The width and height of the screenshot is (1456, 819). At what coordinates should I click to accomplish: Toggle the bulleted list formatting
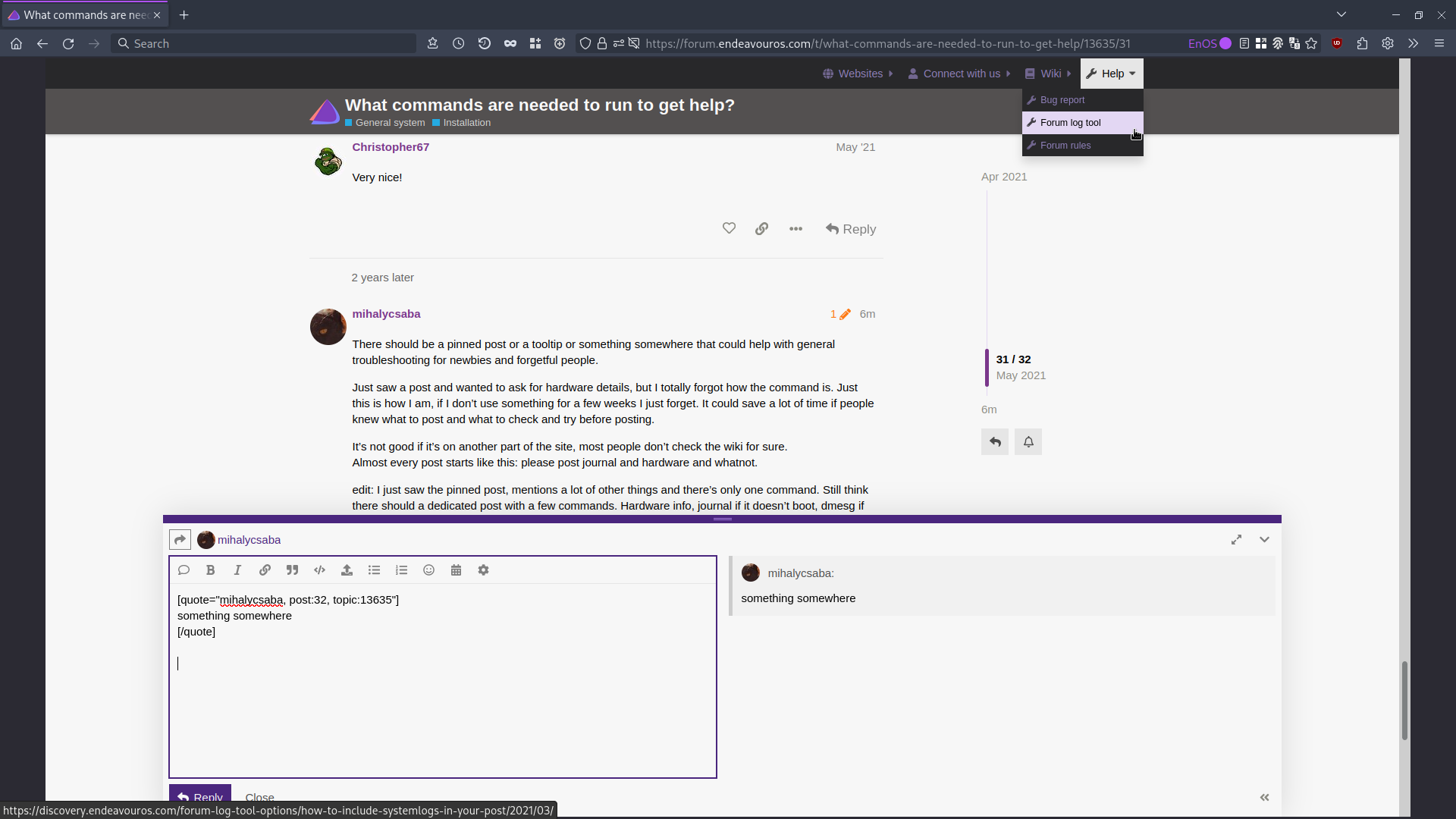pos(374,570)
